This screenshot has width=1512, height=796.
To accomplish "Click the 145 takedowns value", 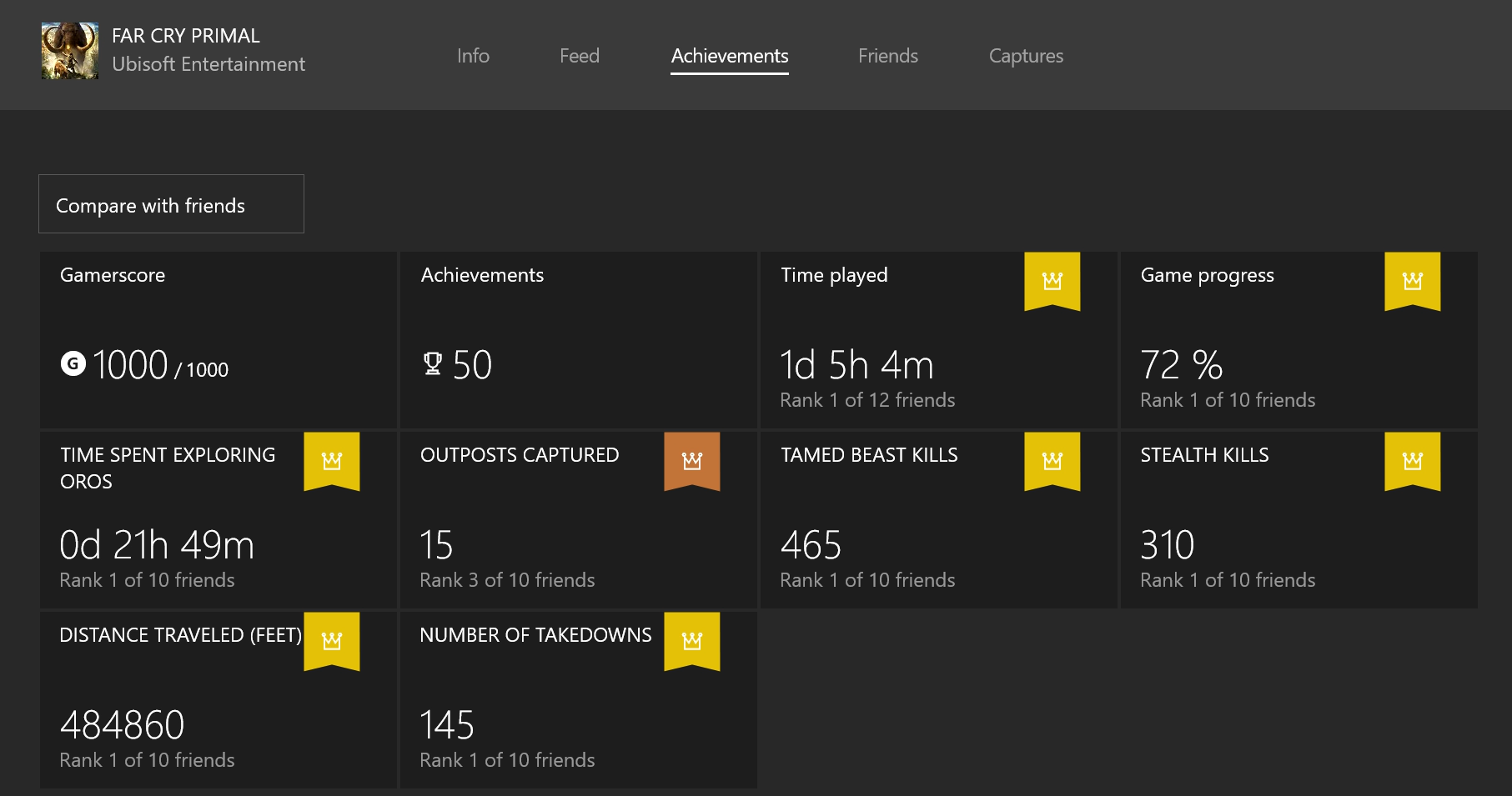I will tap(447, 725).
